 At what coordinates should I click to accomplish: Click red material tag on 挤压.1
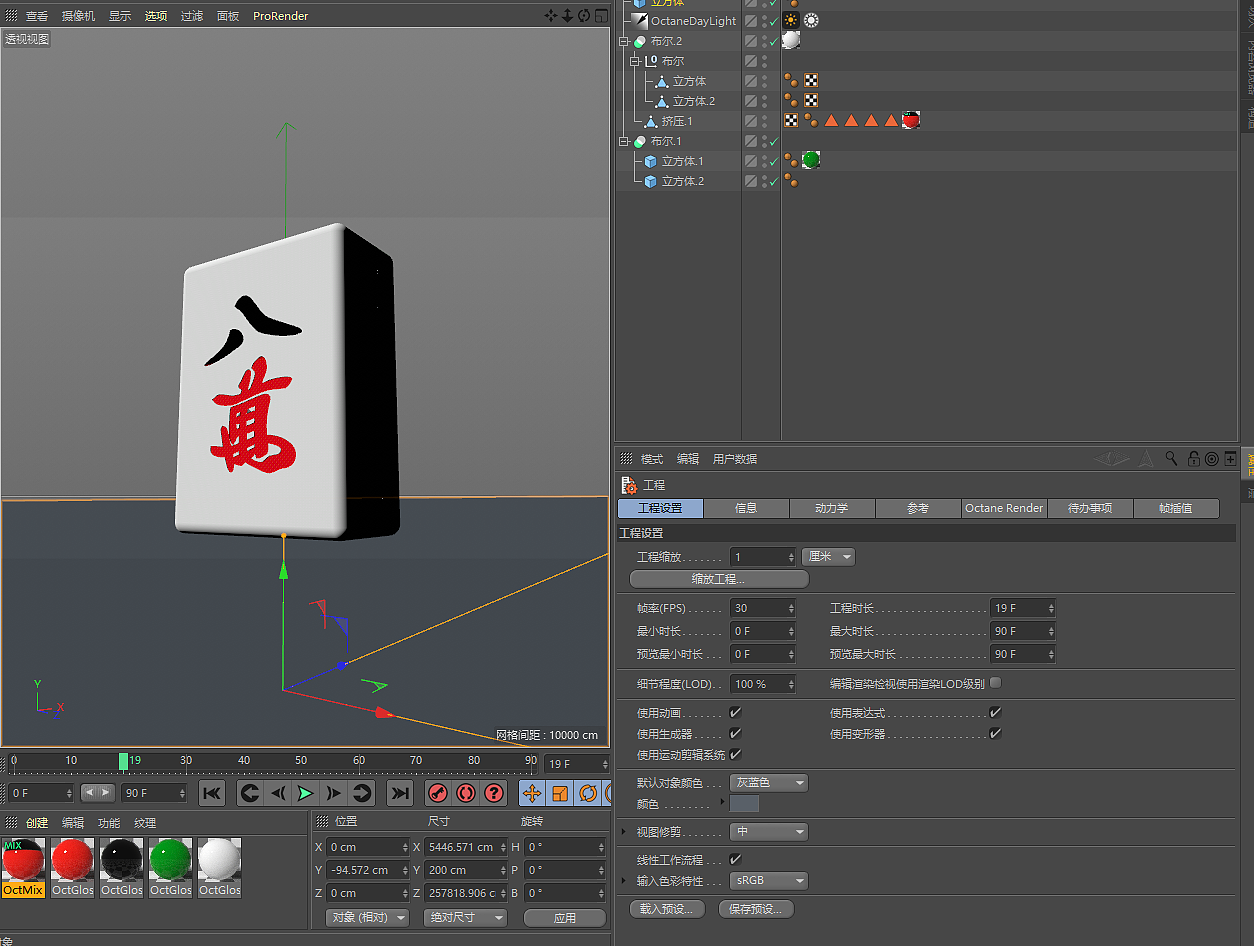(x=911, y=120)
